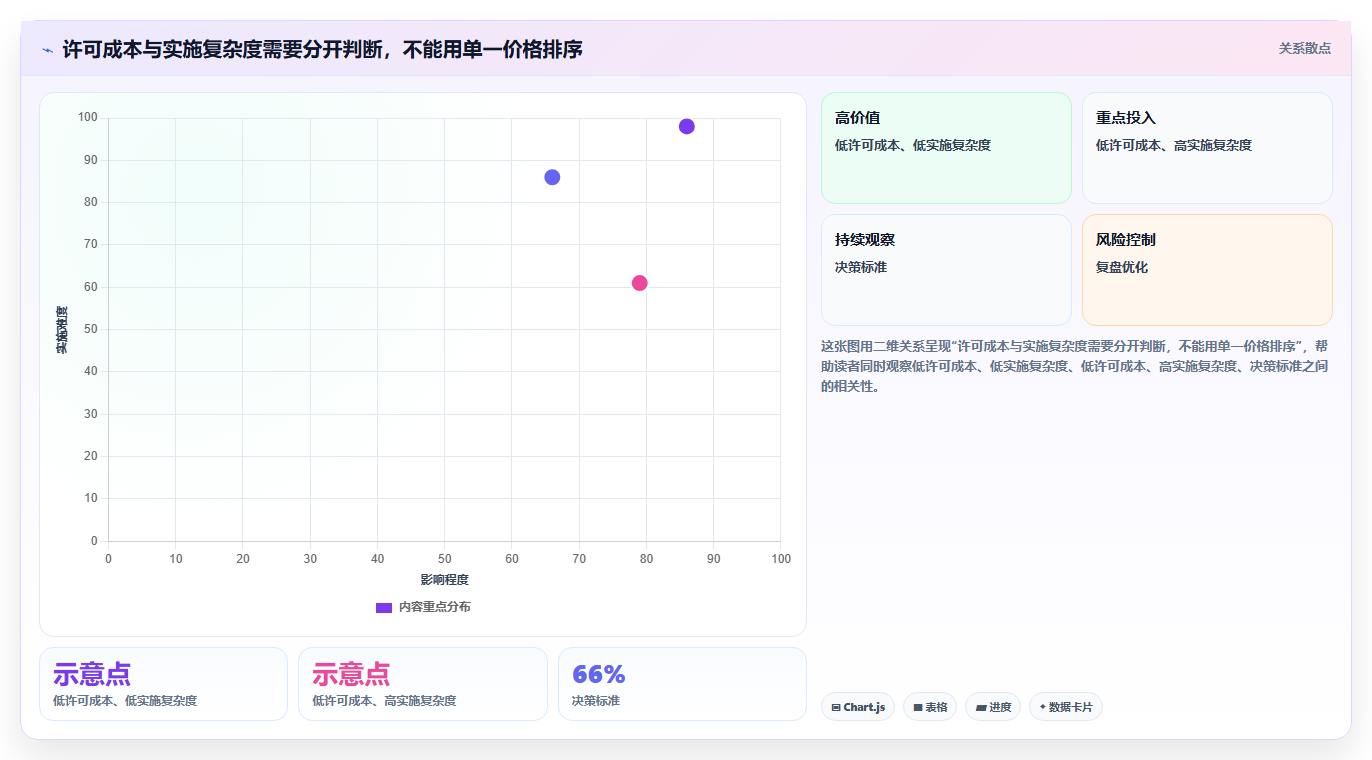Image resolution: width=1372 pixels, height=760 pixels.
Task: Click the 实施难度 y-axis label
Action: (x=62, y=330)
